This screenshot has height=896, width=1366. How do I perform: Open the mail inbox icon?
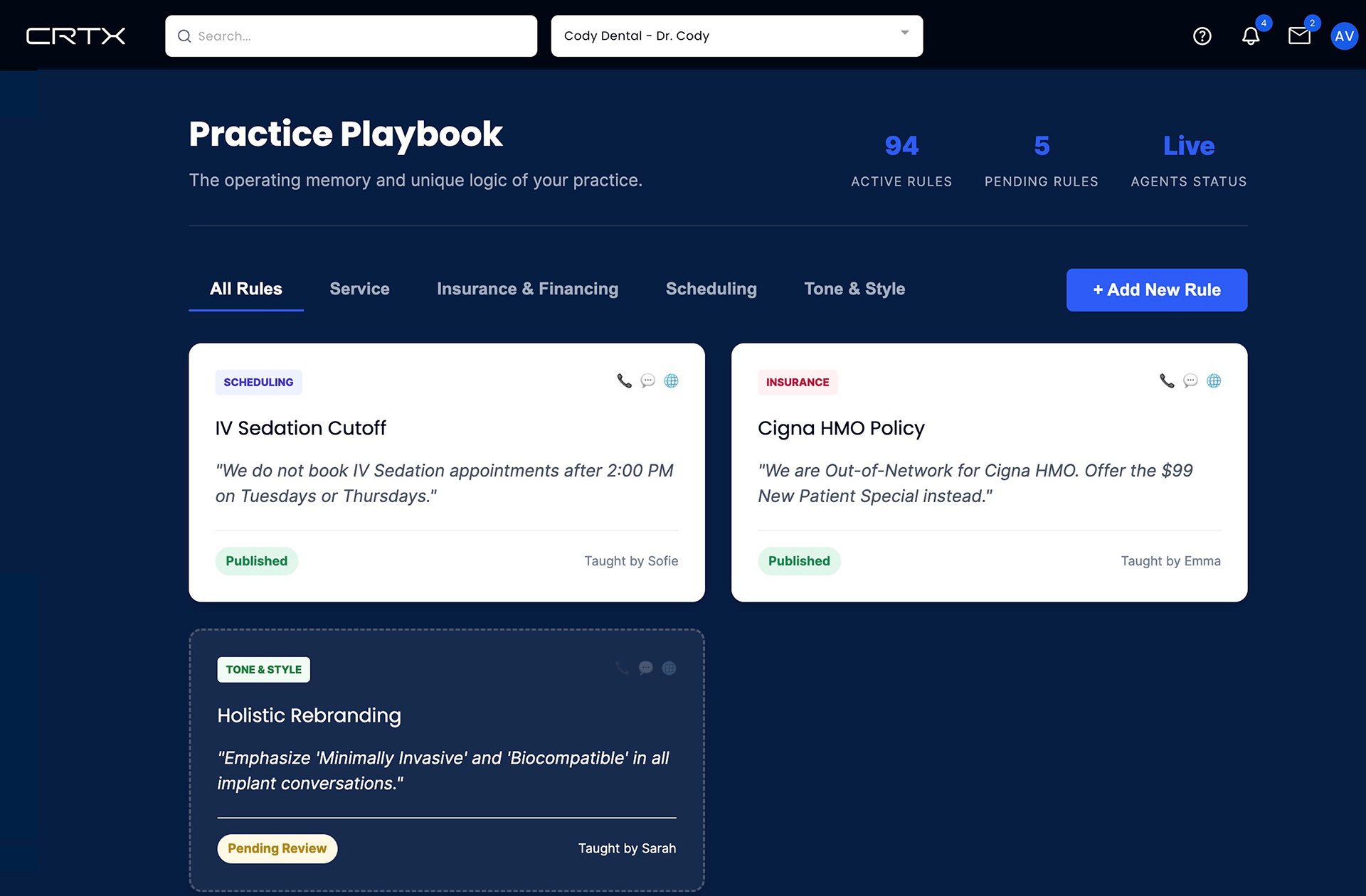pos(1299,36)
